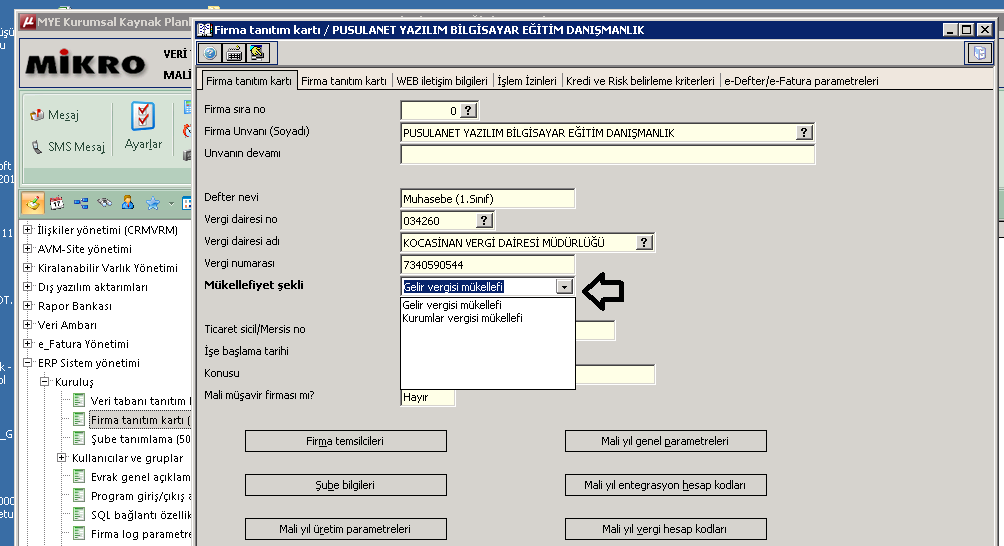Switch to second Firma tanıtım kartı tab
The width and height of the screenshot is (1004, 546).
coord(344,81)
